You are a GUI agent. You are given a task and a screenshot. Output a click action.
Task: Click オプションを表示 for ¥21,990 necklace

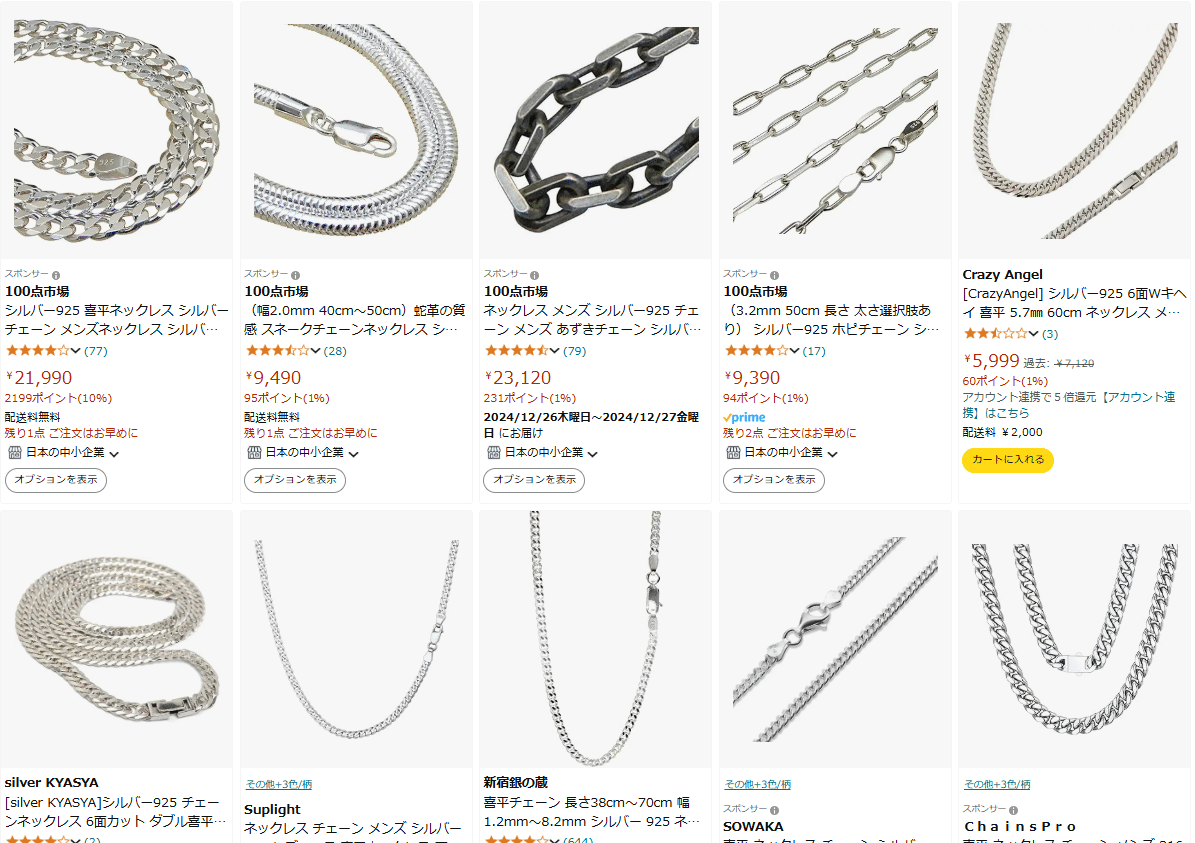56,479
